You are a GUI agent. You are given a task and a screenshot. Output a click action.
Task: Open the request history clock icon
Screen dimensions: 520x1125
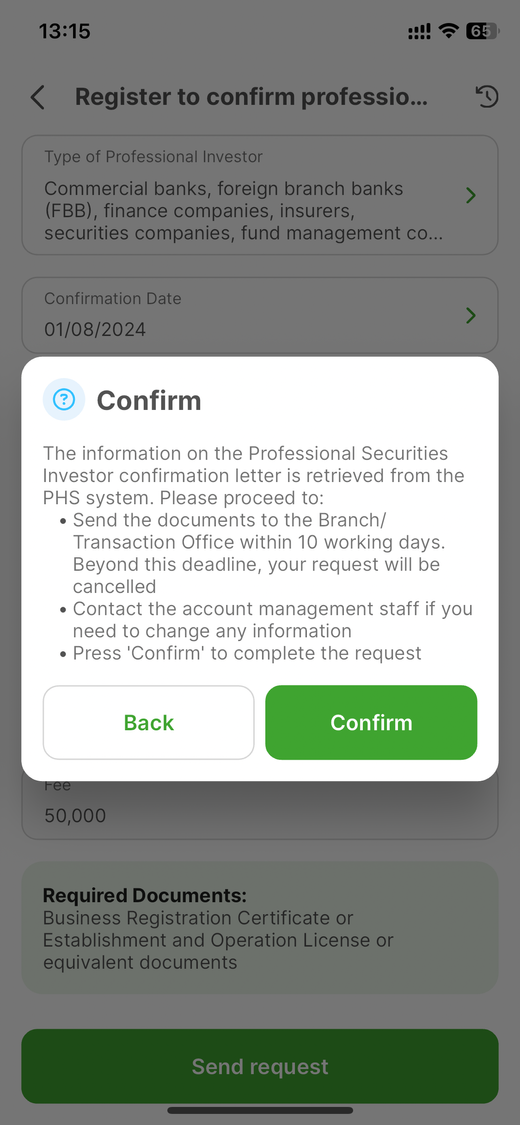coord(486,97)
